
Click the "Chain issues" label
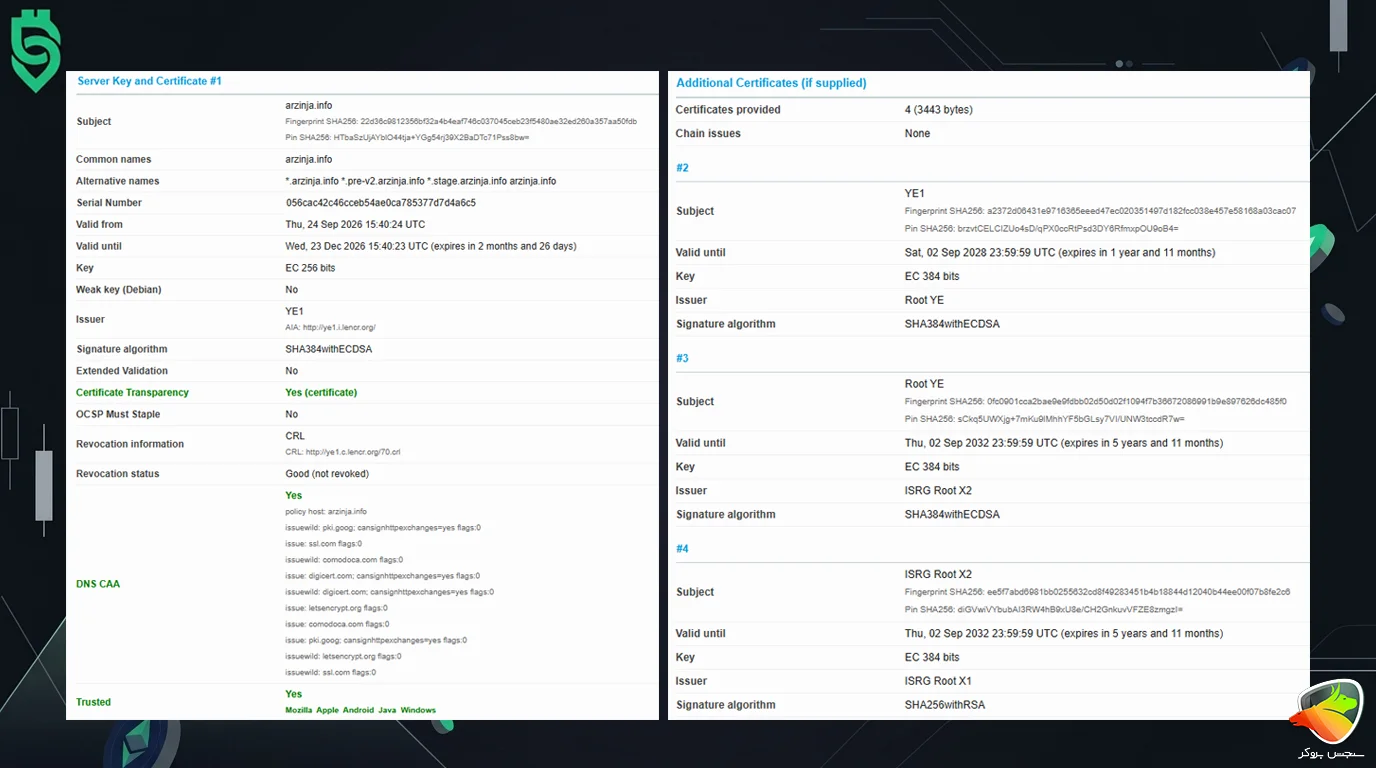[x=708, y=134]
